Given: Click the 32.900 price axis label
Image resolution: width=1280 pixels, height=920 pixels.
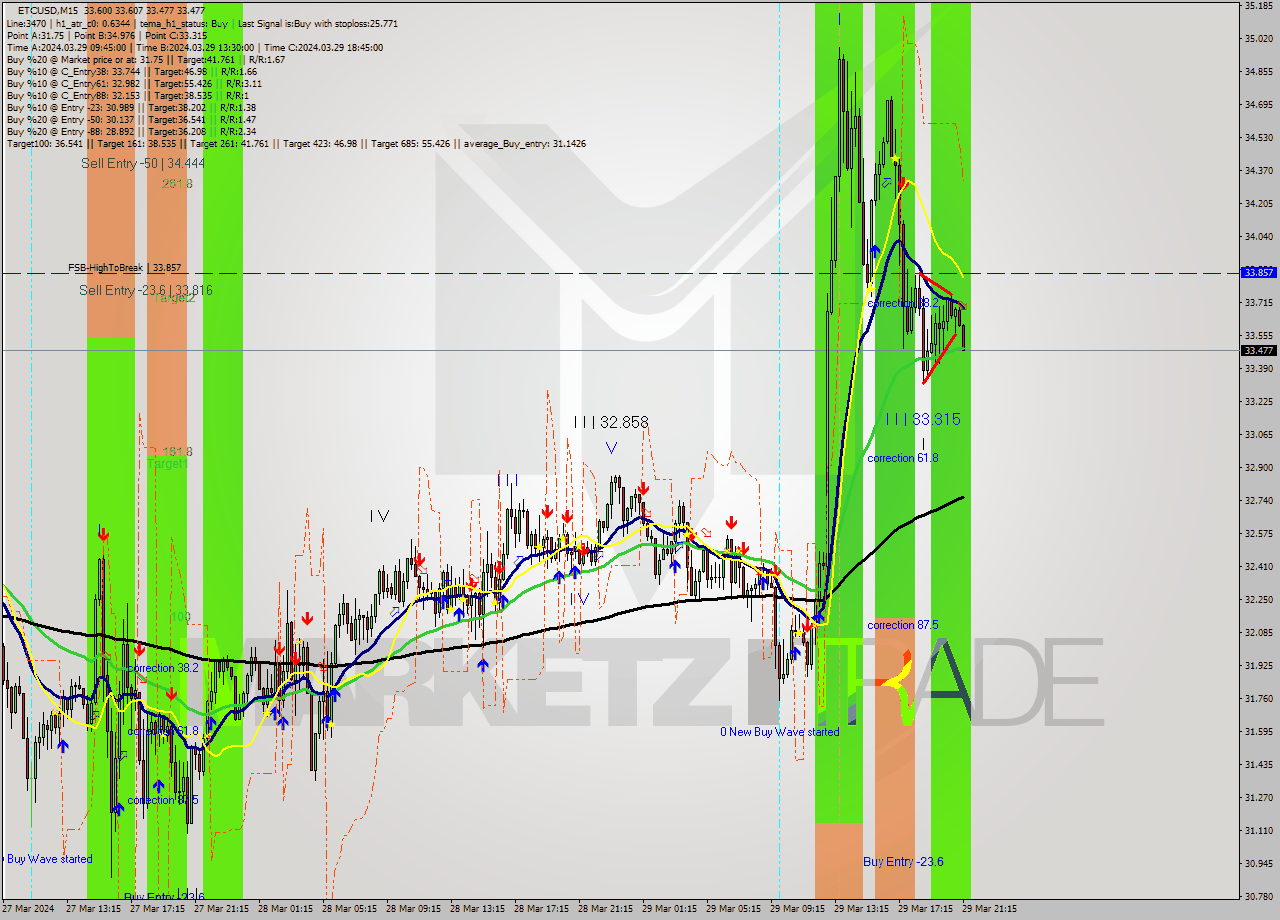Looking at the screenshot, I should pos(1258,468).
